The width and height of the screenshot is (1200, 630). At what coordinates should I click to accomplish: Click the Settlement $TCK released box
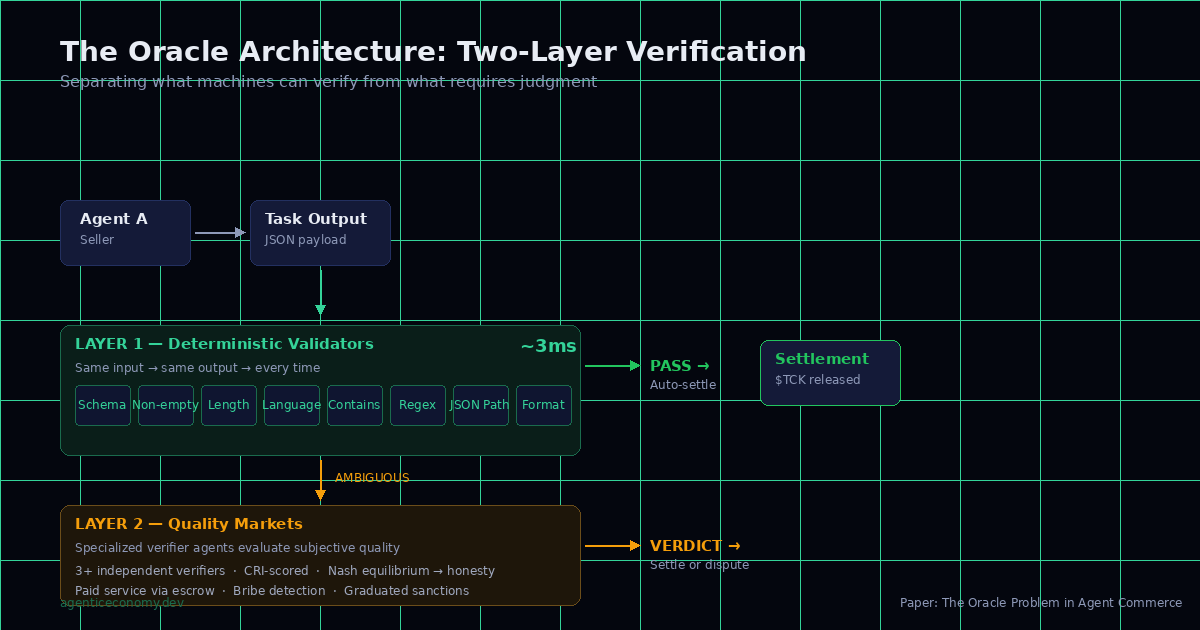click(x=830, y=372)
